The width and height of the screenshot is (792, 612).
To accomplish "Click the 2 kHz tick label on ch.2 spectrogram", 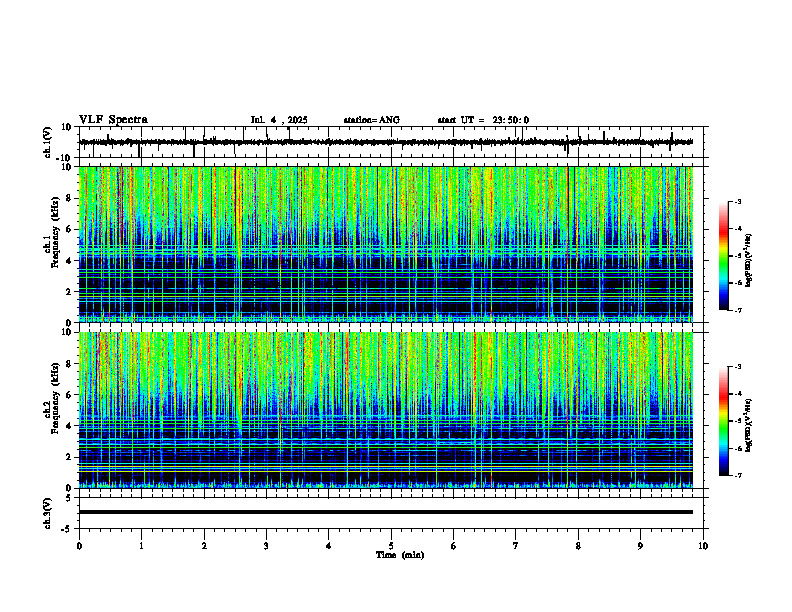I will tap(70, 457).
